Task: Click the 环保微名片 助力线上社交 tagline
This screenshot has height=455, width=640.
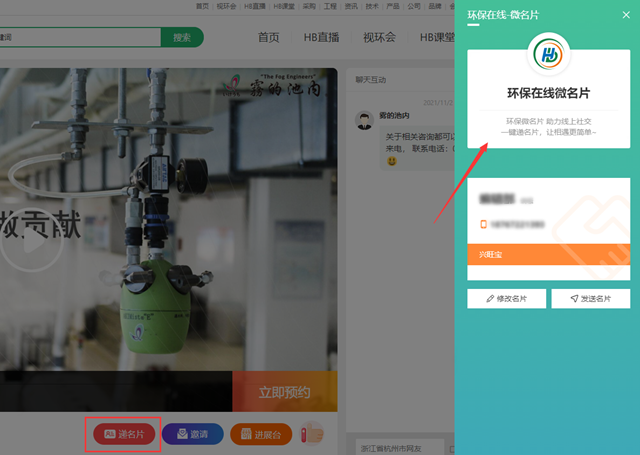Action: (x=549, y=121)
